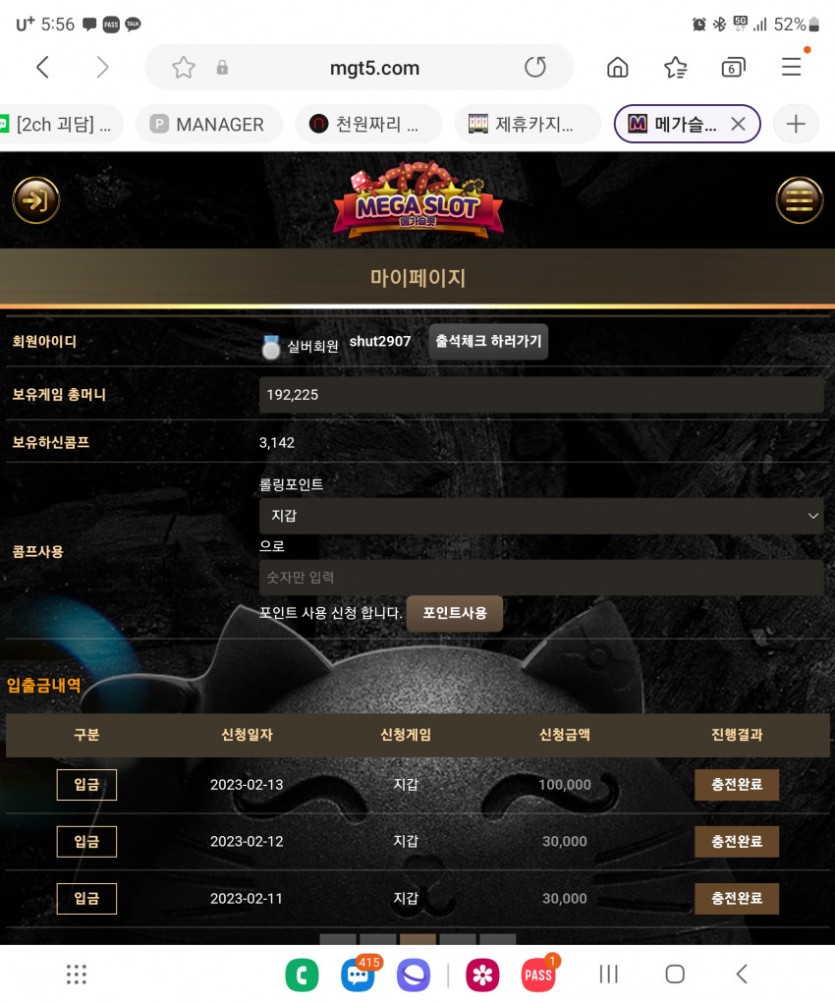The width and height of the screenshot is (835, 1003).
Task: Switch to the 제휴카지 tab
Action: pos(527,124)
